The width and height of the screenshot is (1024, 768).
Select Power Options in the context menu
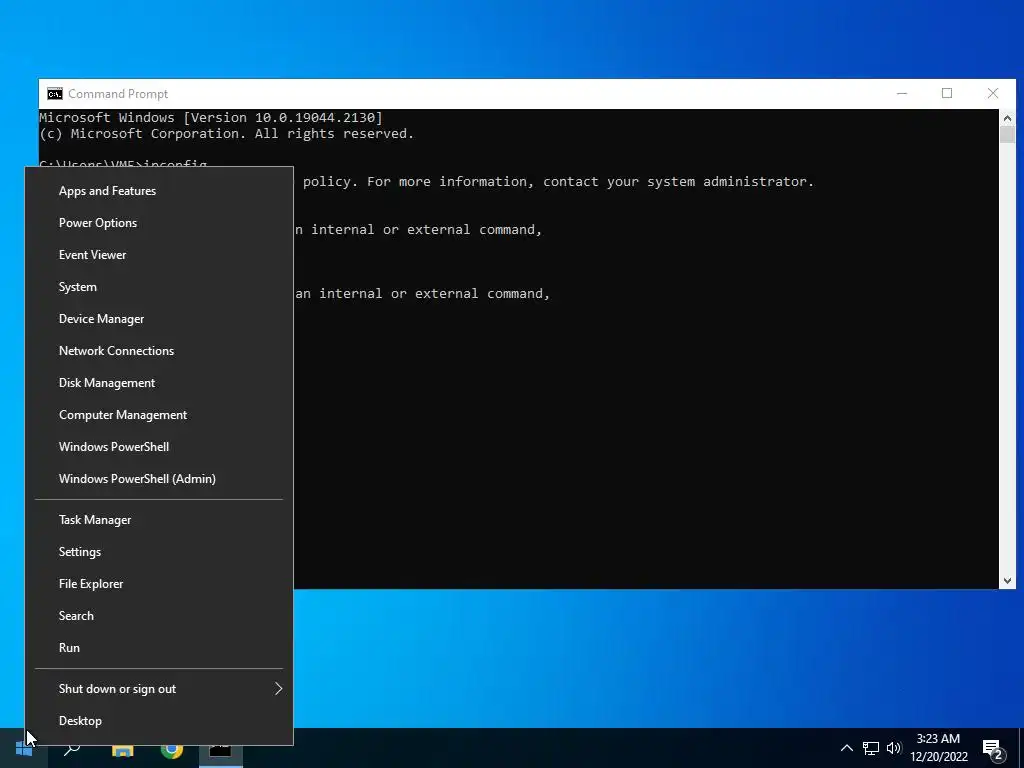[x=159, y=223]
